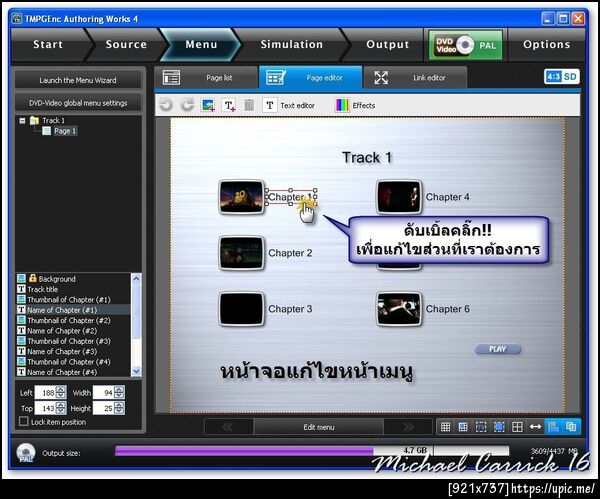Click the Track 1 title text on page
The image size is (600, 499).
point(367,157)
